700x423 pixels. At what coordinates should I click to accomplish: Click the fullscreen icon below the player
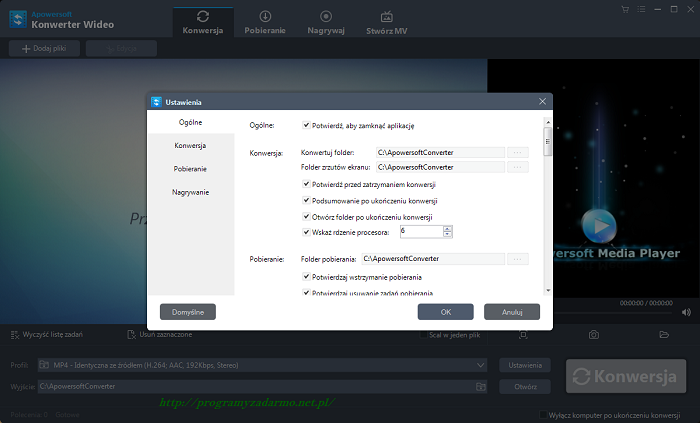click(x=524, y=334)
